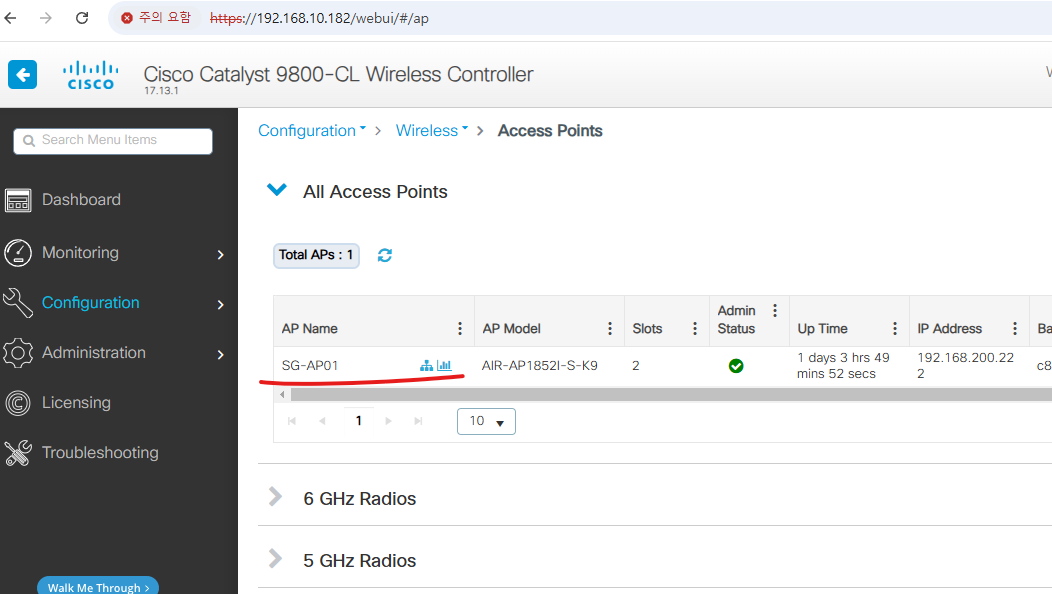Open the AP Model column options menu

point(610,329)
